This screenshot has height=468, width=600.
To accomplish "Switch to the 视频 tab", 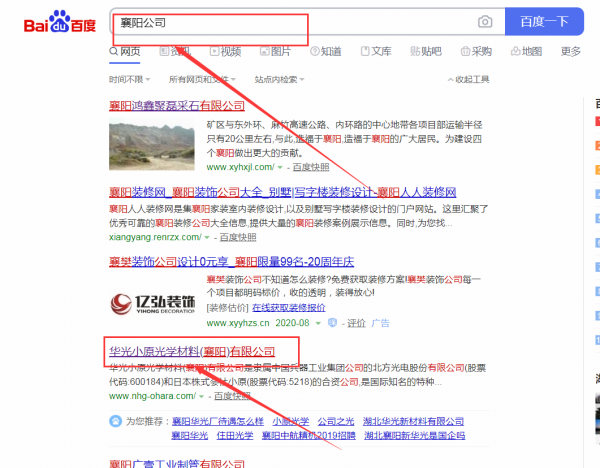I will click(225, 51).
